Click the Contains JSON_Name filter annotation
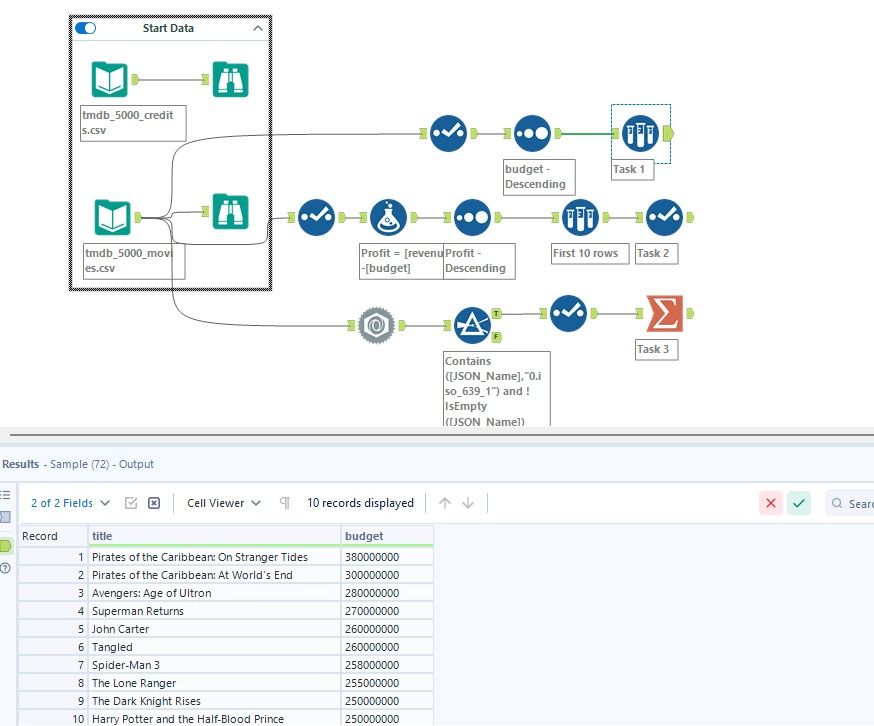874x726 pixels. pos(496,390)
